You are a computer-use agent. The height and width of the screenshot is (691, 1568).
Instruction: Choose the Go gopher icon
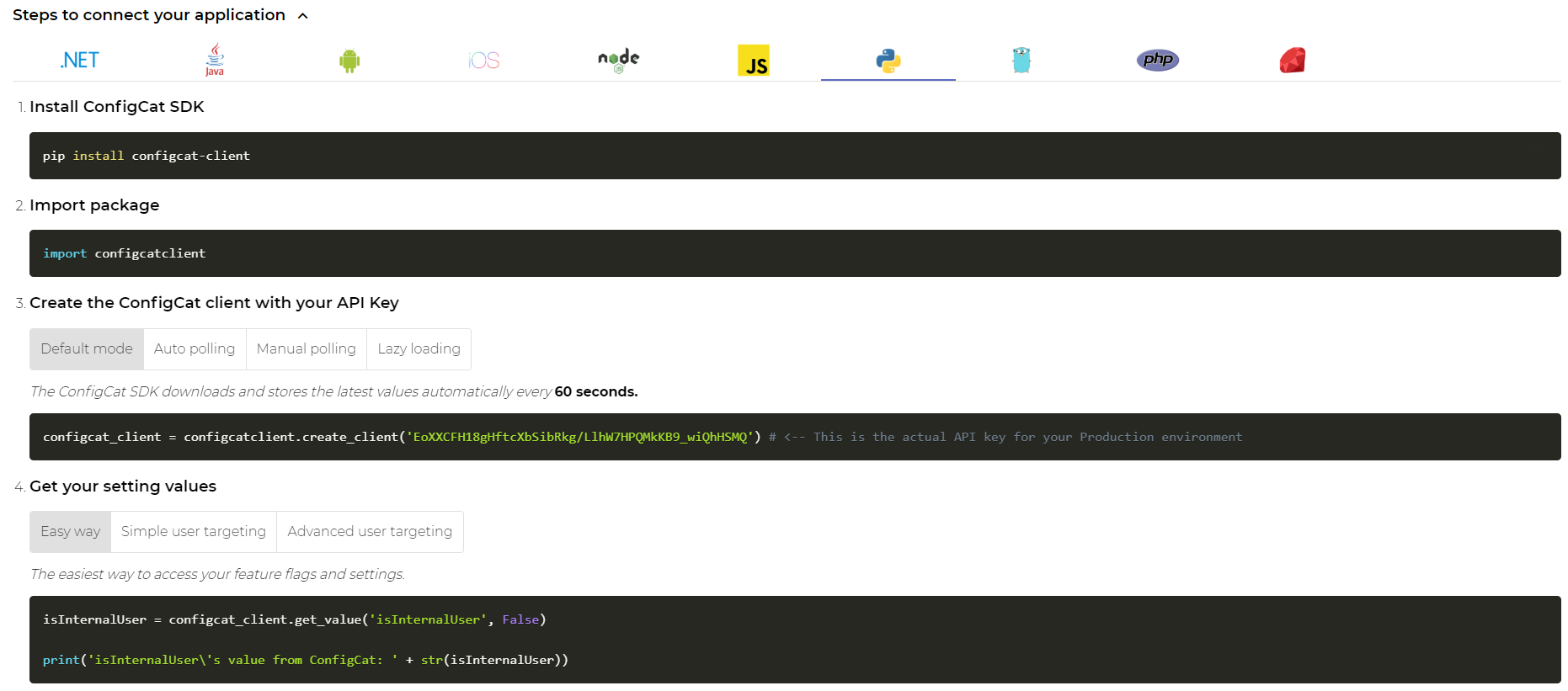click(1021, 61)
